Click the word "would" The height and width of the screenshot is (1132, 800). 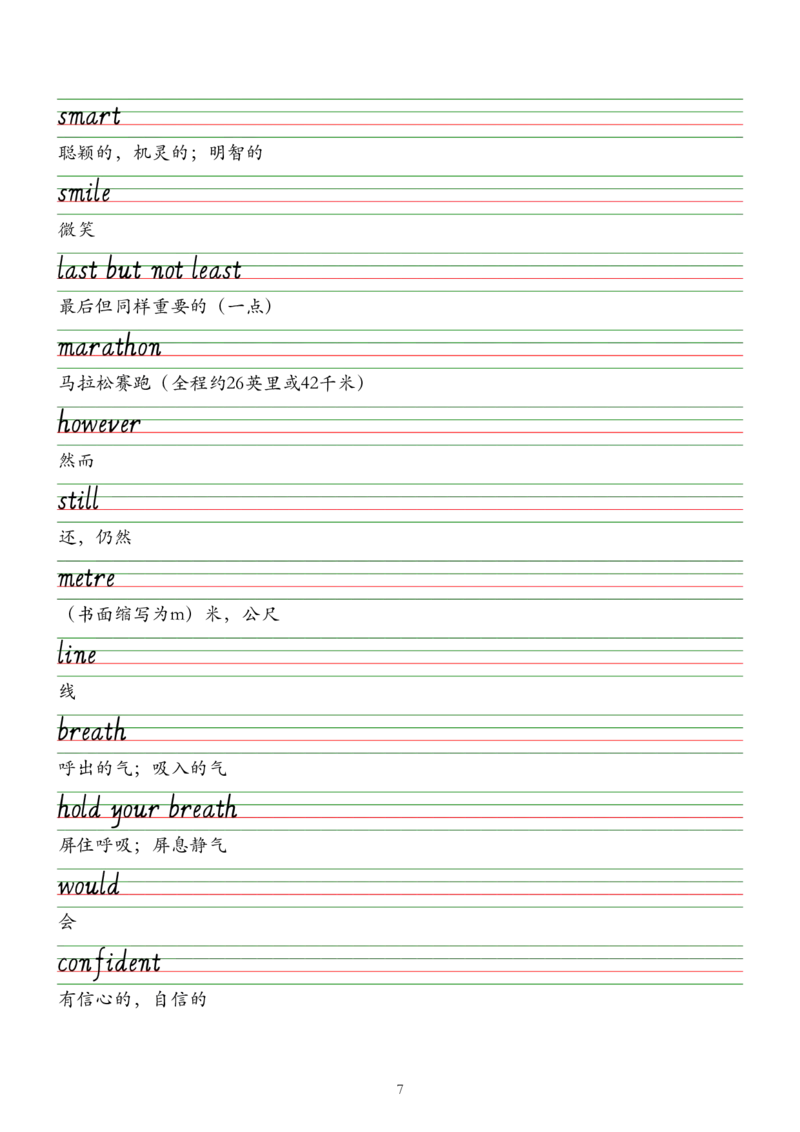coord(88,886)
